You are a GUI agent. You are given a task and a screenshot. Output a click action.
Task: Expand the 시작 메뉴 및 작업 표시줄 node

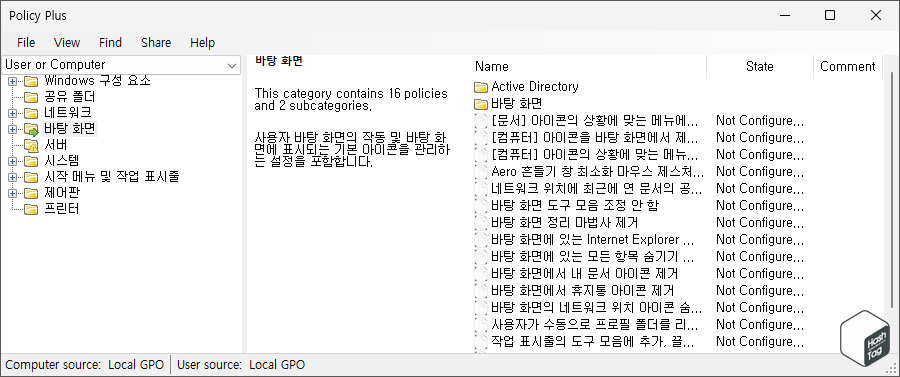click(12, 177)
